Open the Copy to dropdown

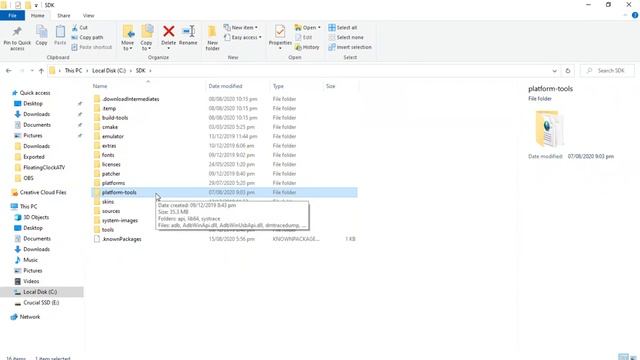(x=146, y=38)
